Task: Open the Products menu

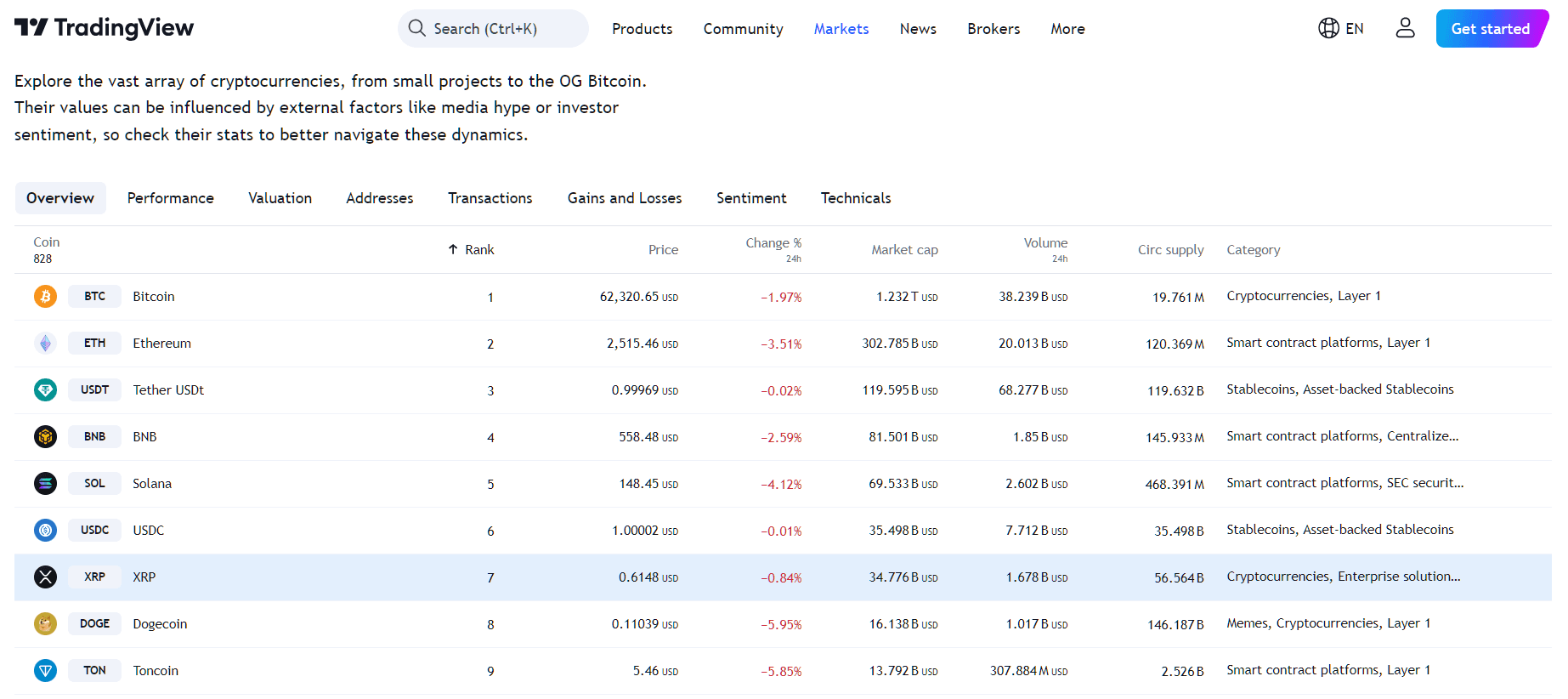Action: click(642, 29)
